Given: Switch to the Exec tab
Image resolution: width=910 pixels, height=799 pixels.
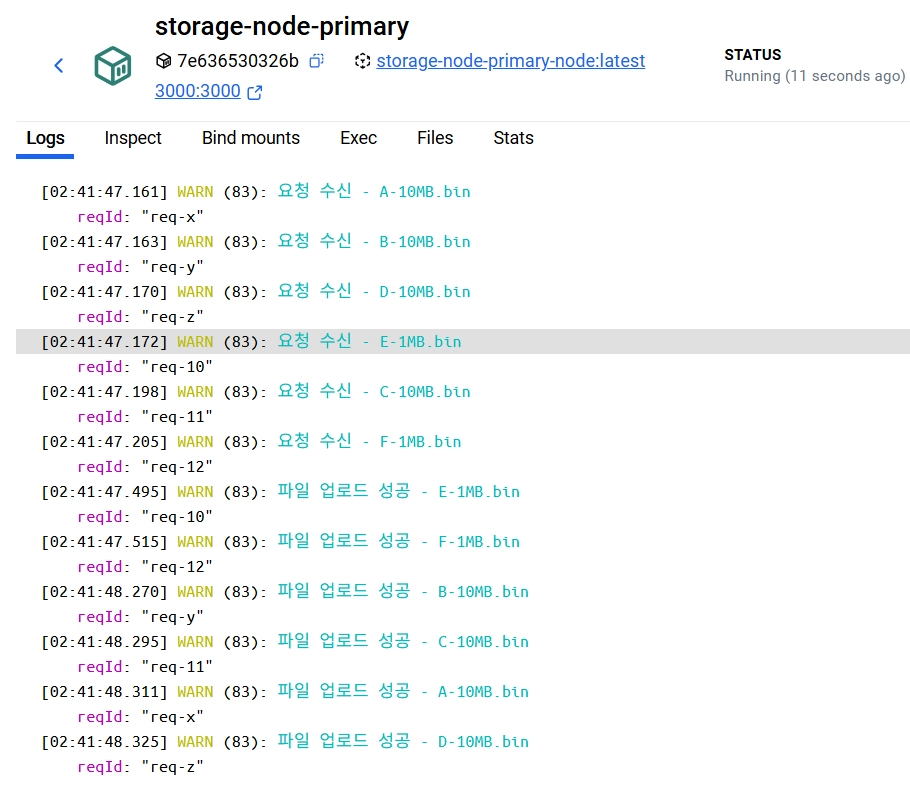Looking at the screenshot, I should (358, 138).
